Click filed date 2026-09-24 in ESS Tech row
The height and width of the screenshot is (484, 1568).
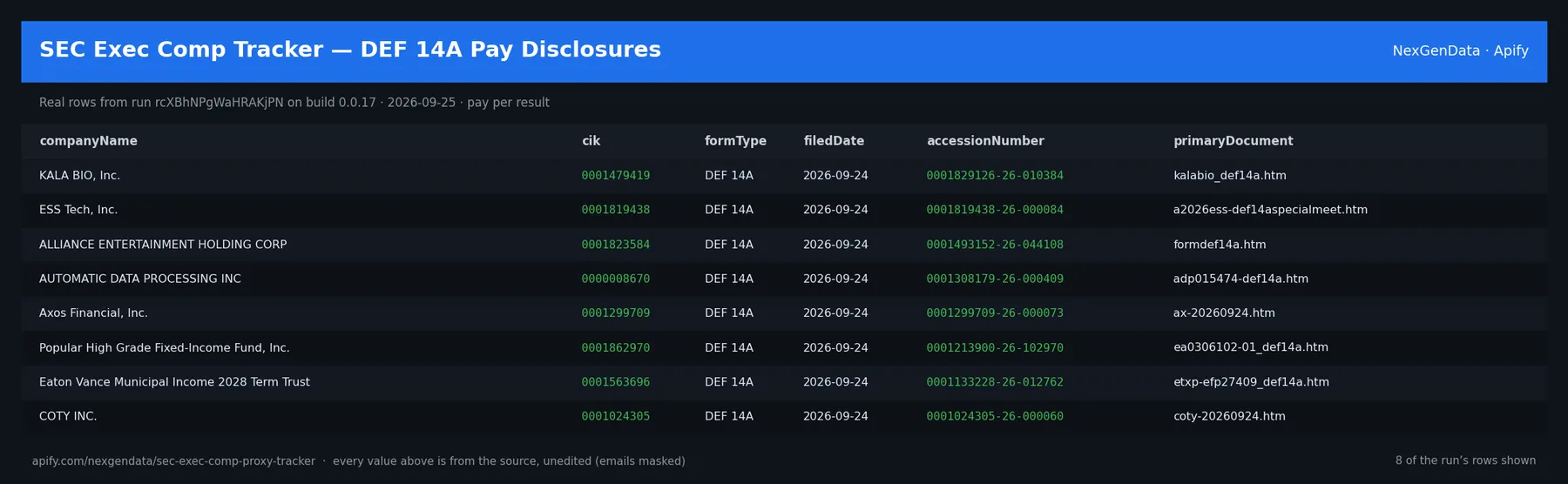(835, 210)
